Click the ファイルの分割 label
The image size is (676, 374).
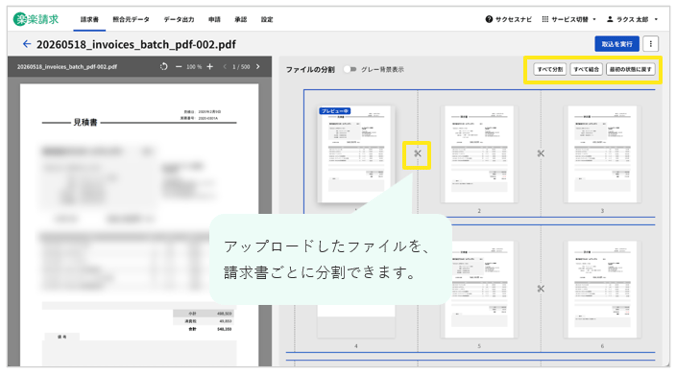[310, 69]
